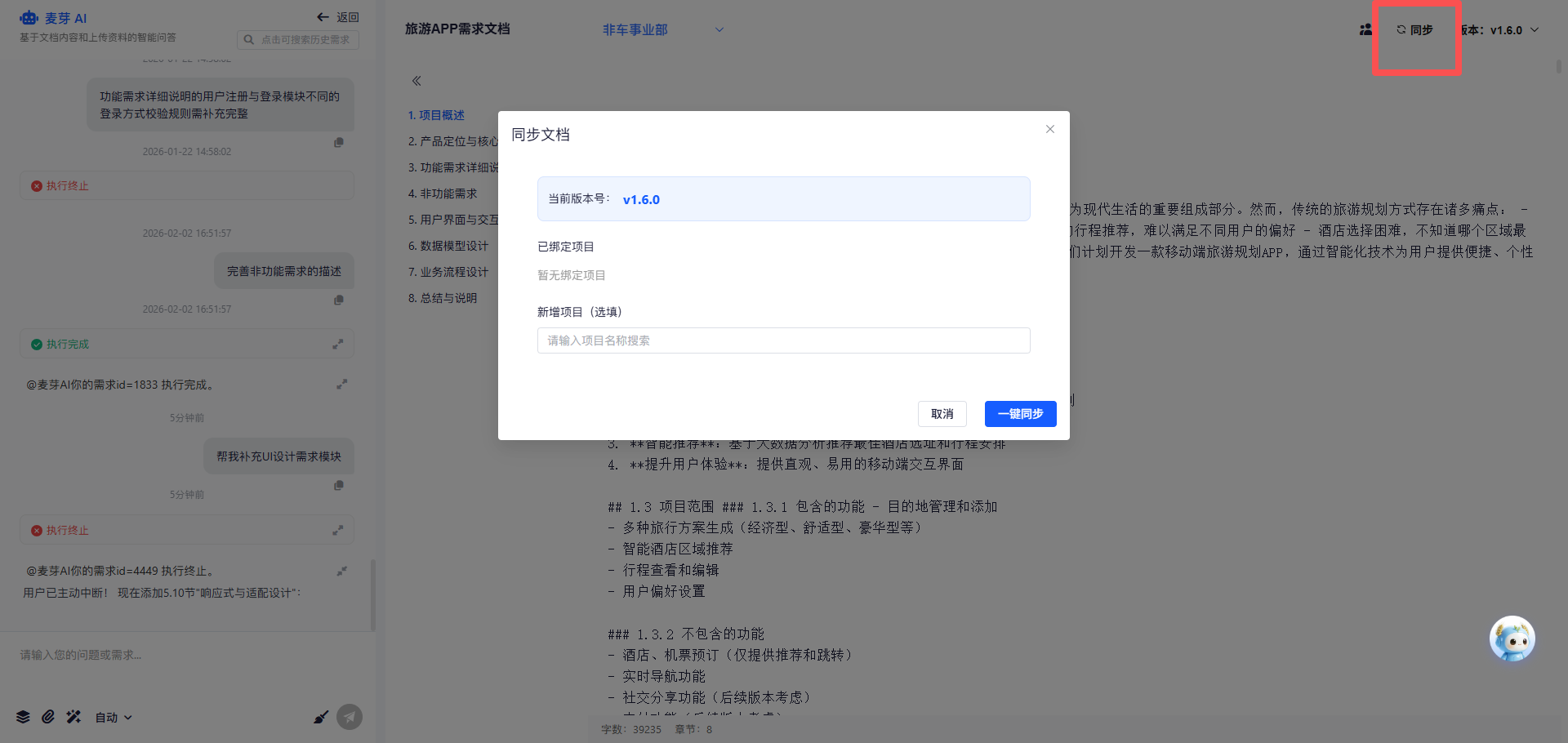Image resolution: width=1568 pixels, height=743 pixels.
Task: Select outline item 8. 总结与说明
Action: pos(443,298)
